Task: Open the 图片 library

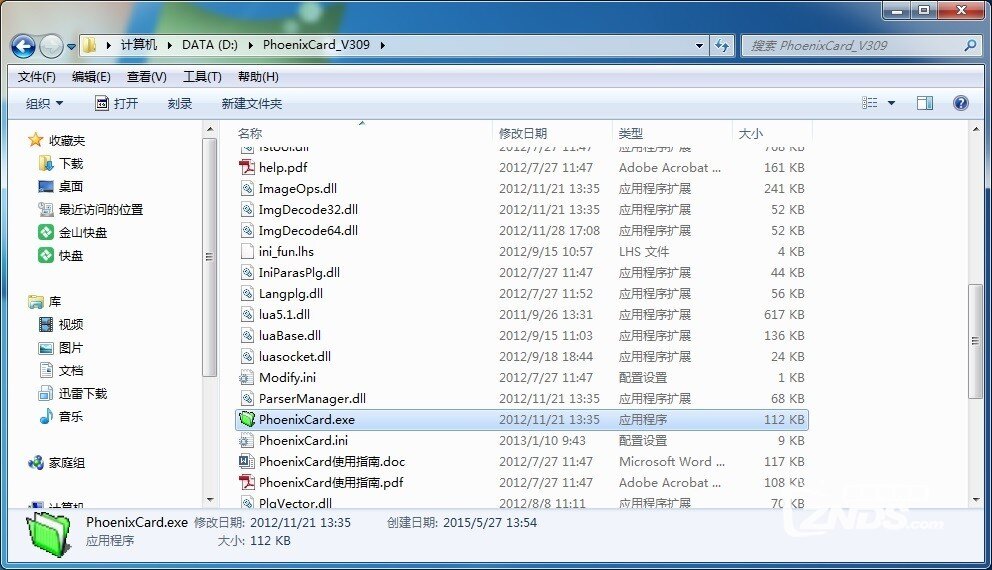Action: 70,348
